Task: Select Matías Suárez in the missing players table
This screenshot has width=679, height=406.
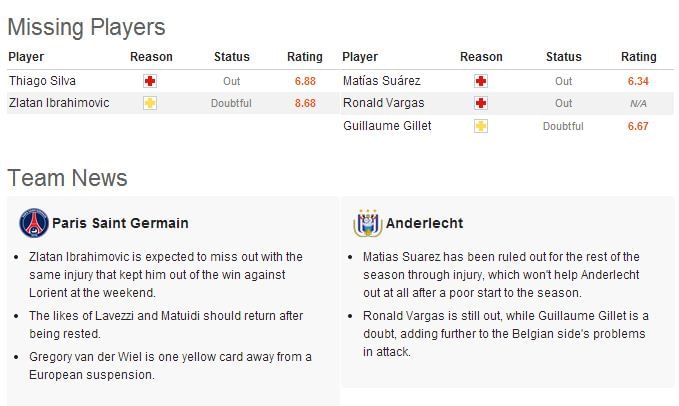Action: 381,81
